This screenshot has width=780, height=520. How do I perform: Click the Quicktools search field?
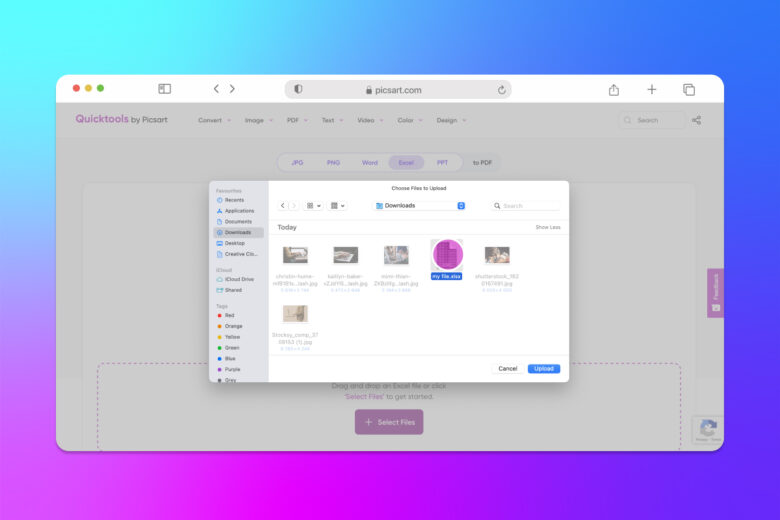coord(652,120)
